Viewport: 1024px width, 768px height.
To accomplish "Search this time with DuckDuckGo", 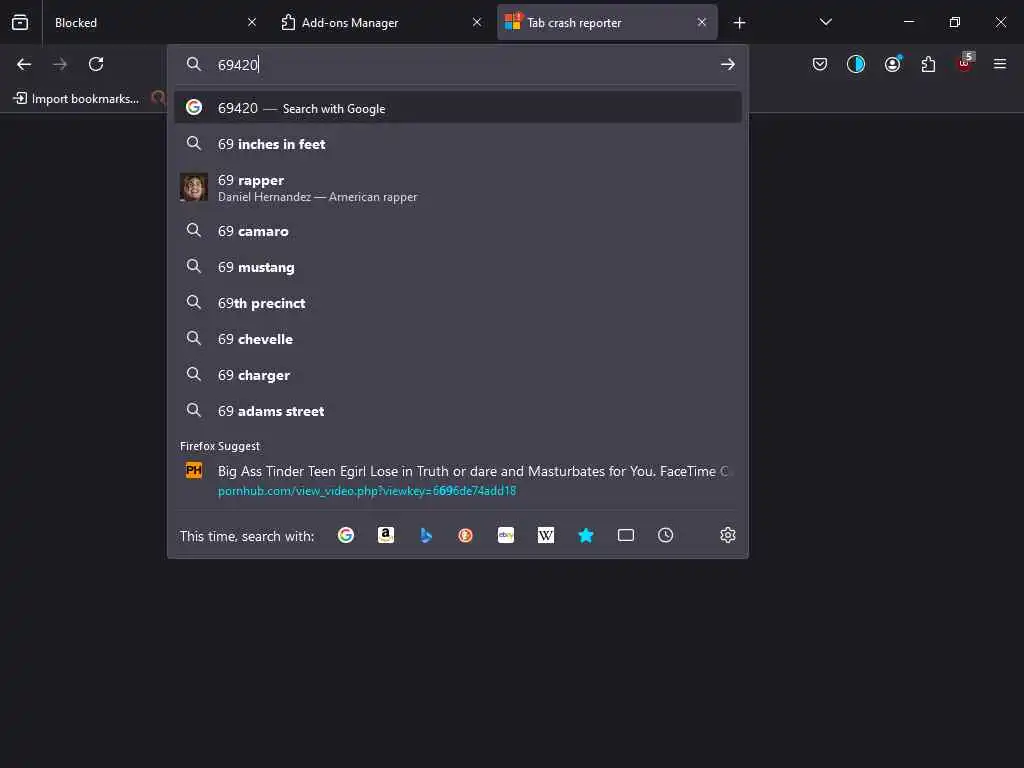I will [466, 536].
